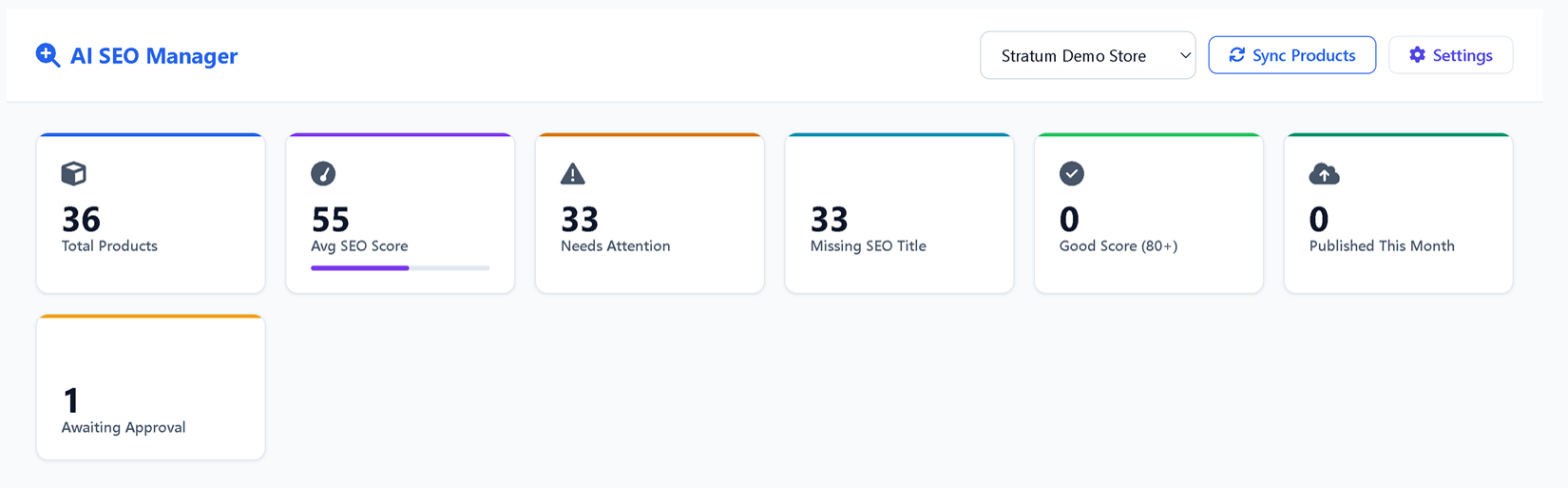Click the number 36 on Total Products
The width and height of the screenshot is (1568, 488).
(82, 220)
